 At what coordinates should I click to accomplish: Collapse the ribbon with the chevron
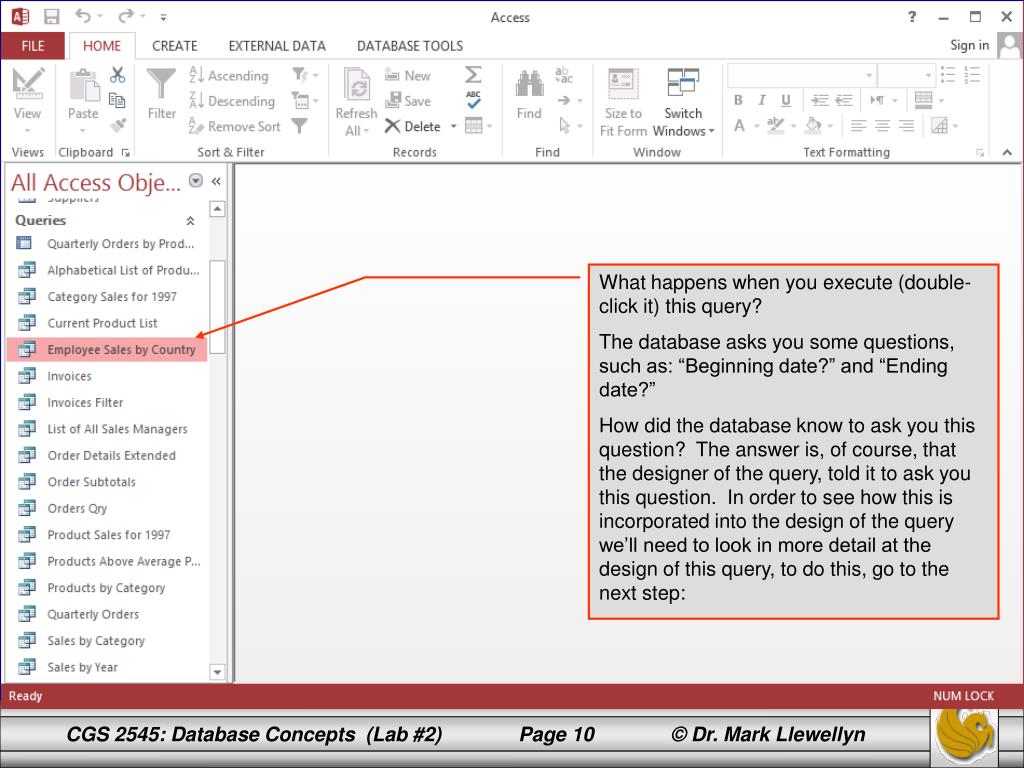pyautogui.click(x=1007, y=152)
